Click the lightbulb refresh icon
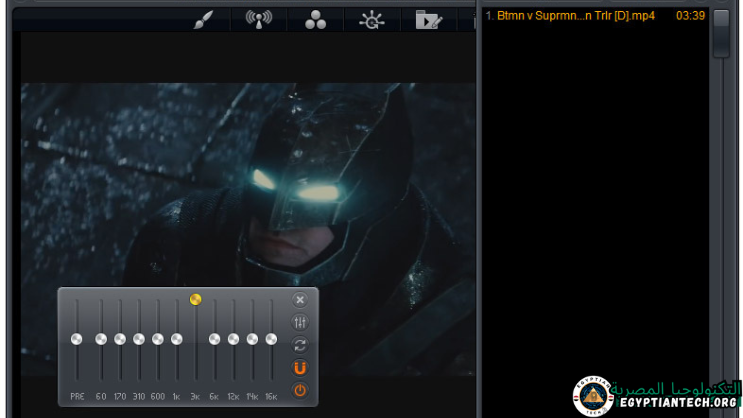 point(372,19)
